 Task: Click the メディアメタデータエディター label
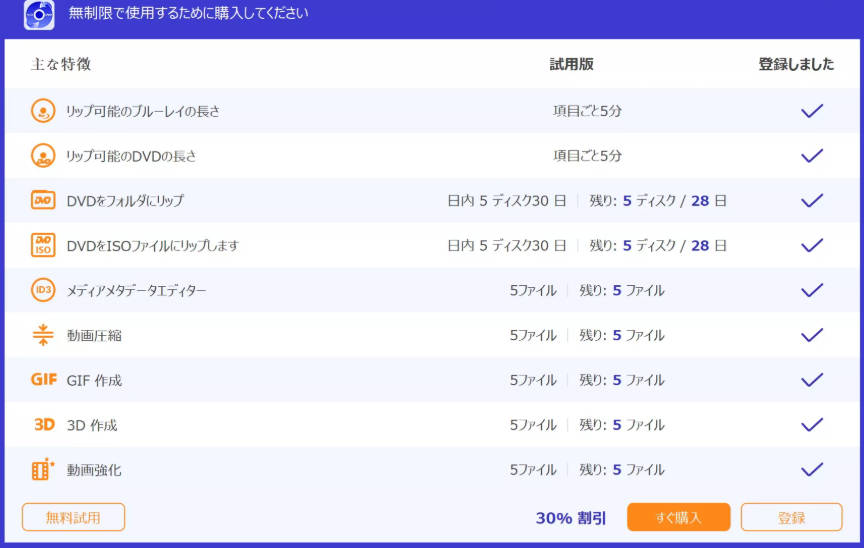point(136,291)
